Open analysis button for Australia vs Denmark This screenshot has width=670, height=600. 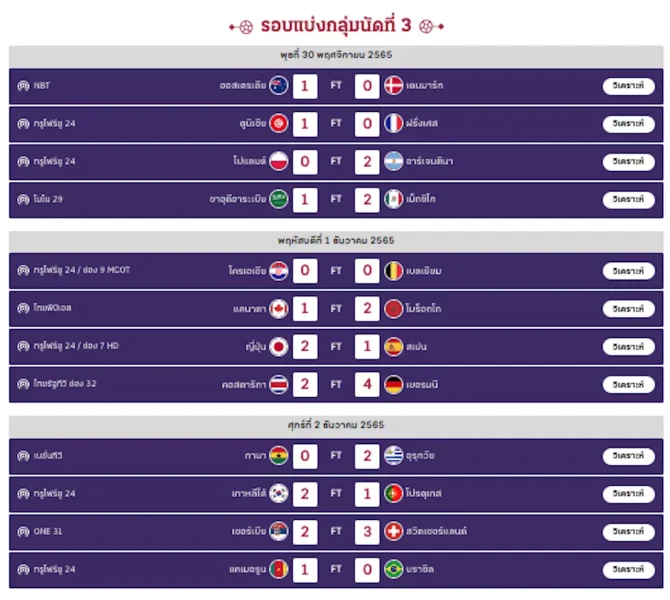point(629,85)
